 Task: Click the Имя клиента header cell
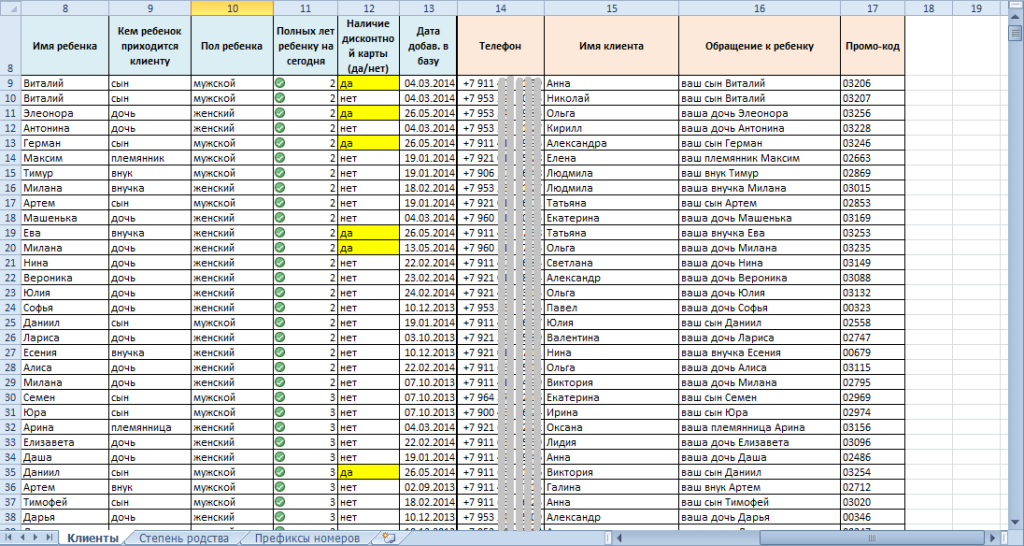pos(611,46)
